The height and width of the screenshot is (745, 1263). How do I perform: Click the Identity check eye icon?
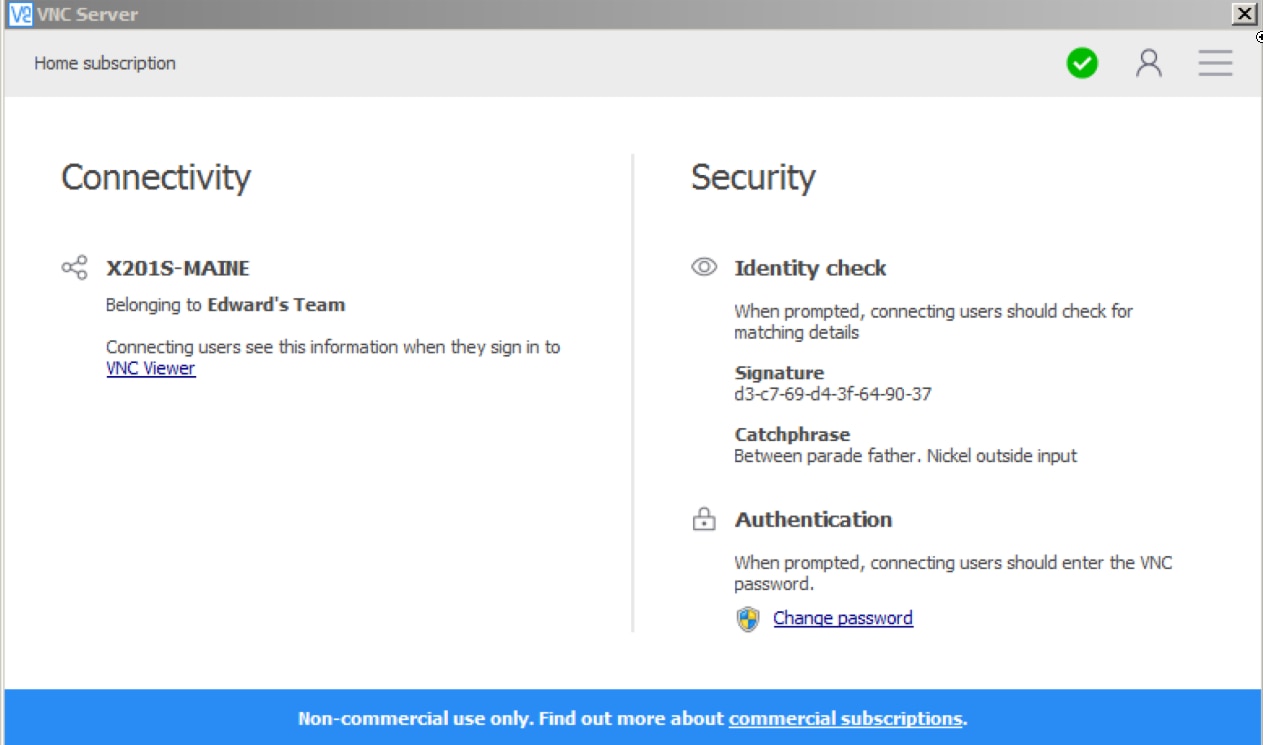(705, 266)
